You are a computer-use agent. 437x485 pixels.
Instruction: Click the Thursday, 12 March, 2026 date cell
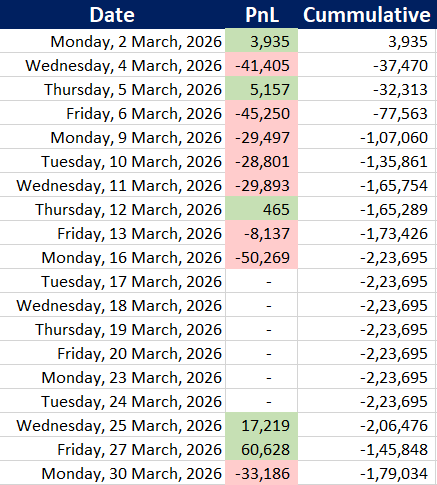pos(113,209)
